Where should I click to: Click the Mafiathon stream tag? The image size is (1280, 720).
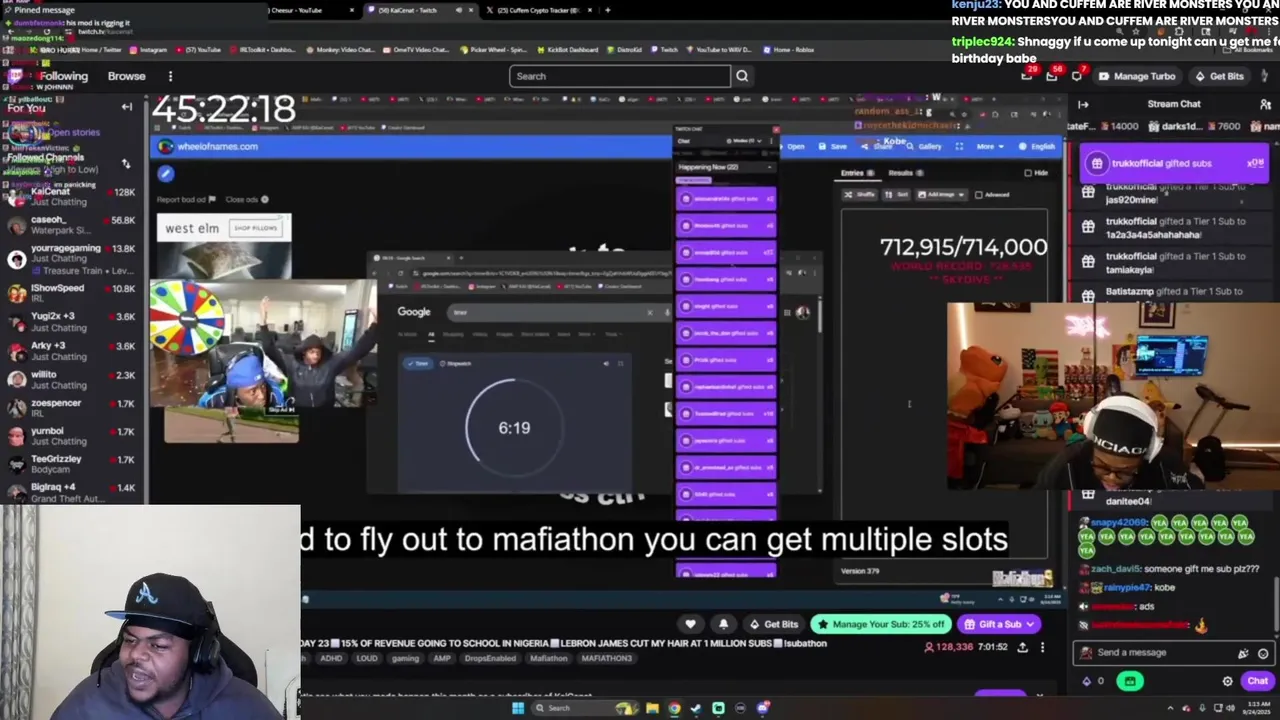click(548, 659)
